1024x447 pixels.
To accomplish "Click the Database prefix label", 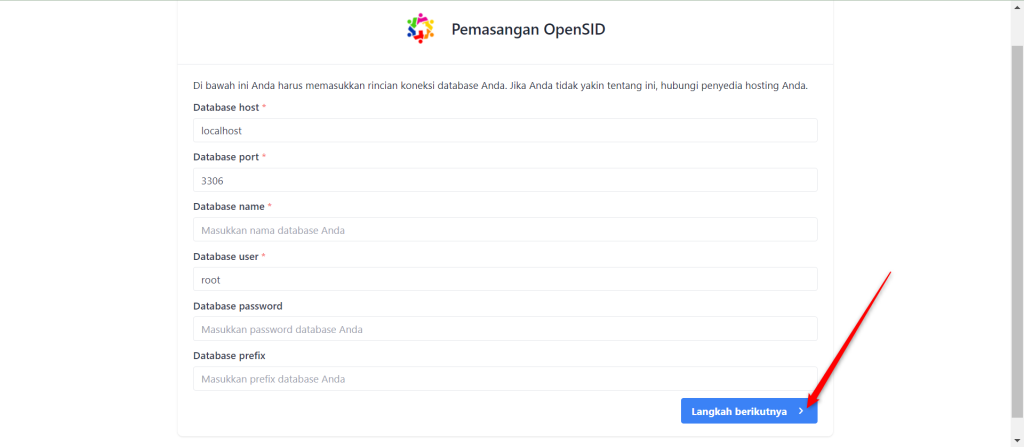I will (229, 356).
